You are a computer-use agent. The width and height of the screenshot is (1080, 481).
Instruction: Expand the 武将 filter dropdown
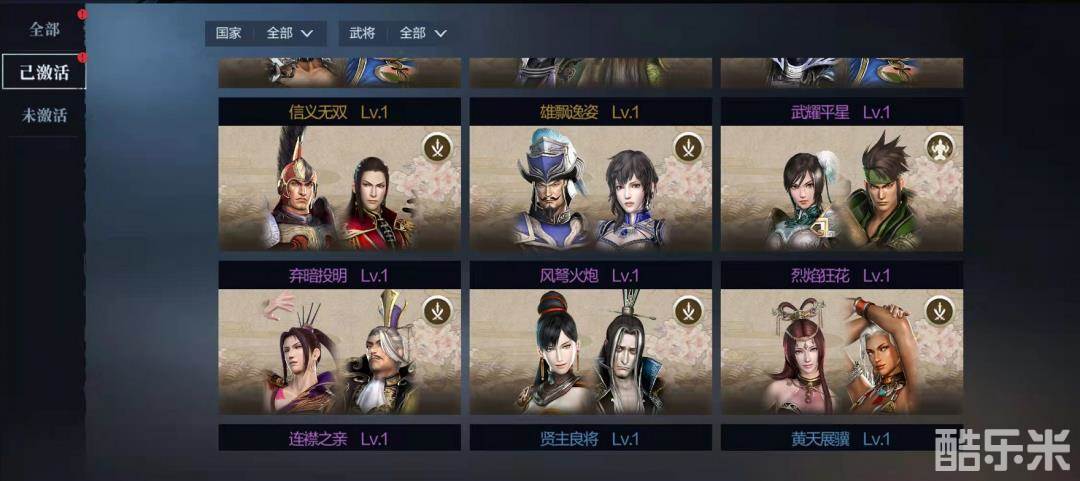pos(399,33)
